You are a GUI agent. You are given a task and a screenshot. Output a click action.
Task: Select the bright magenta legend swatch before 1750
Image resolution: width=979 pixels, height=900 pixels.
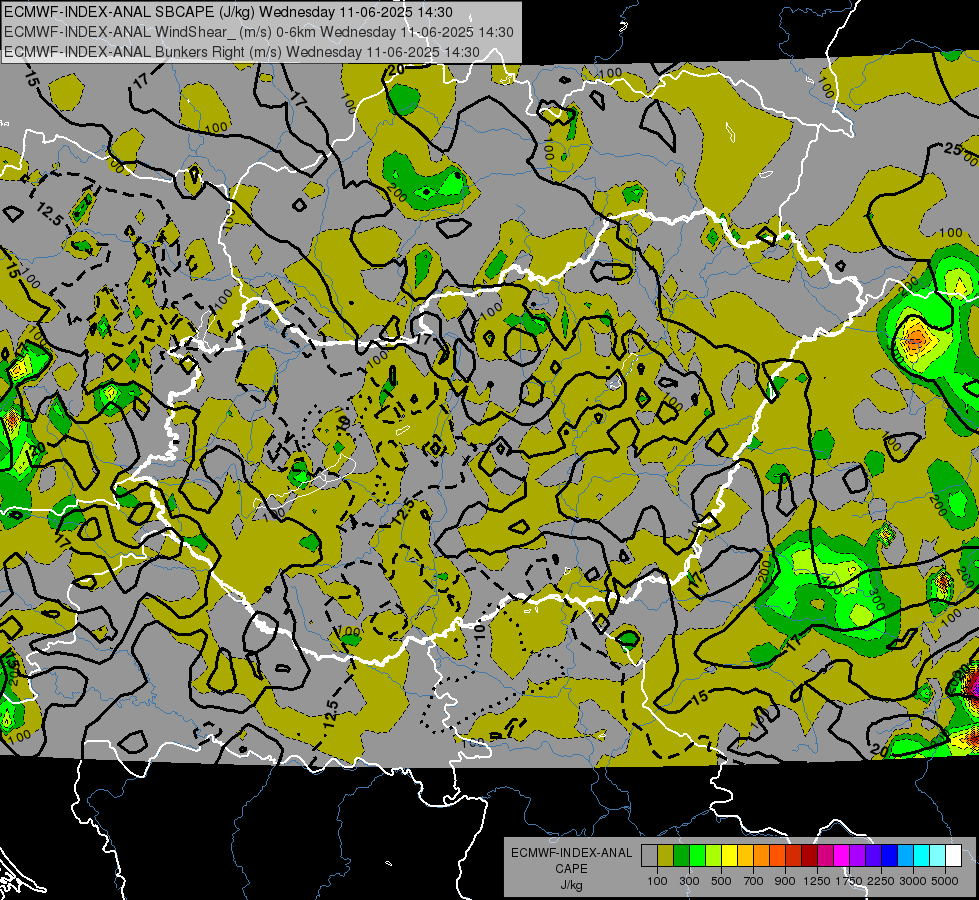click(x=842, y=856)
